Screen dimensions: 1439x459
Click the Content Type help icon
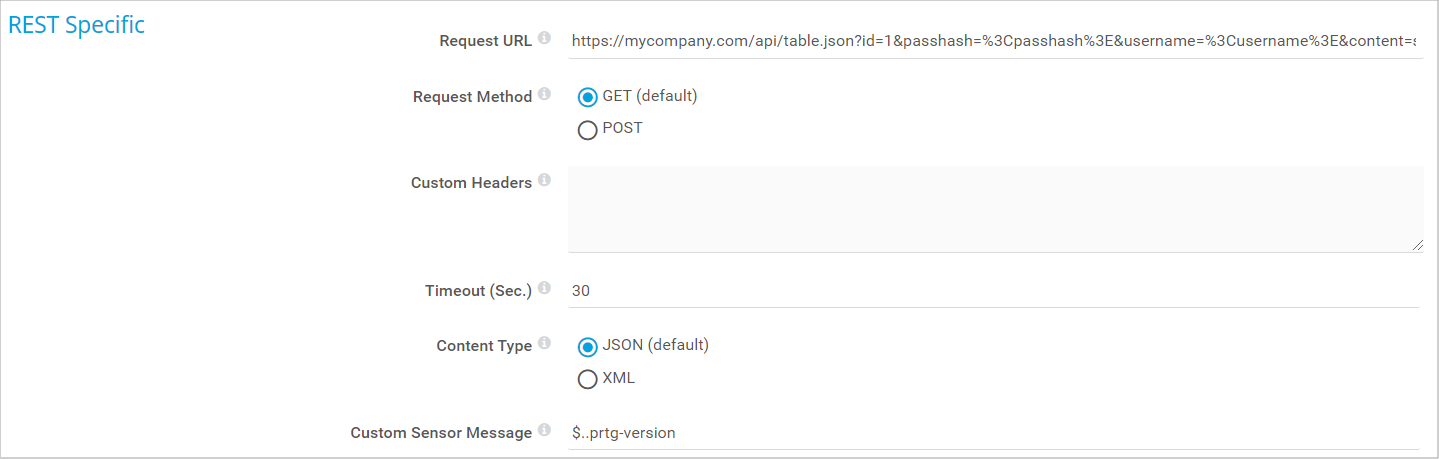pos(544,343)
